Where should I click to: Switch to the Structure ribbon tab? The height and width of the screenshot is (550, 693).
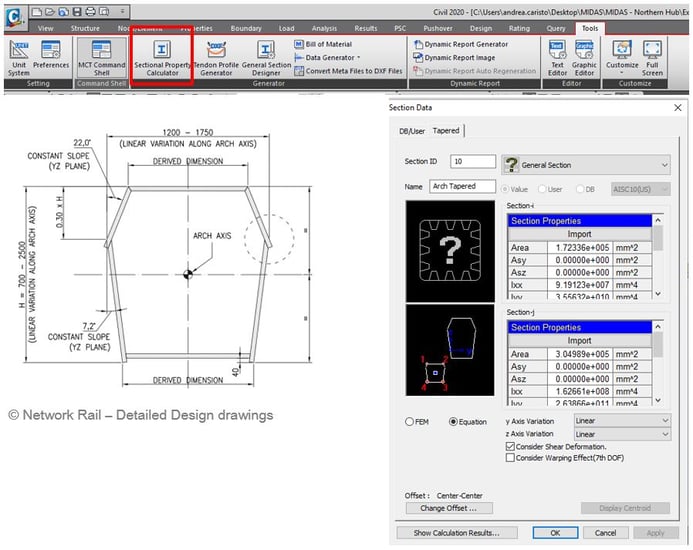click(x=85, y=28)
